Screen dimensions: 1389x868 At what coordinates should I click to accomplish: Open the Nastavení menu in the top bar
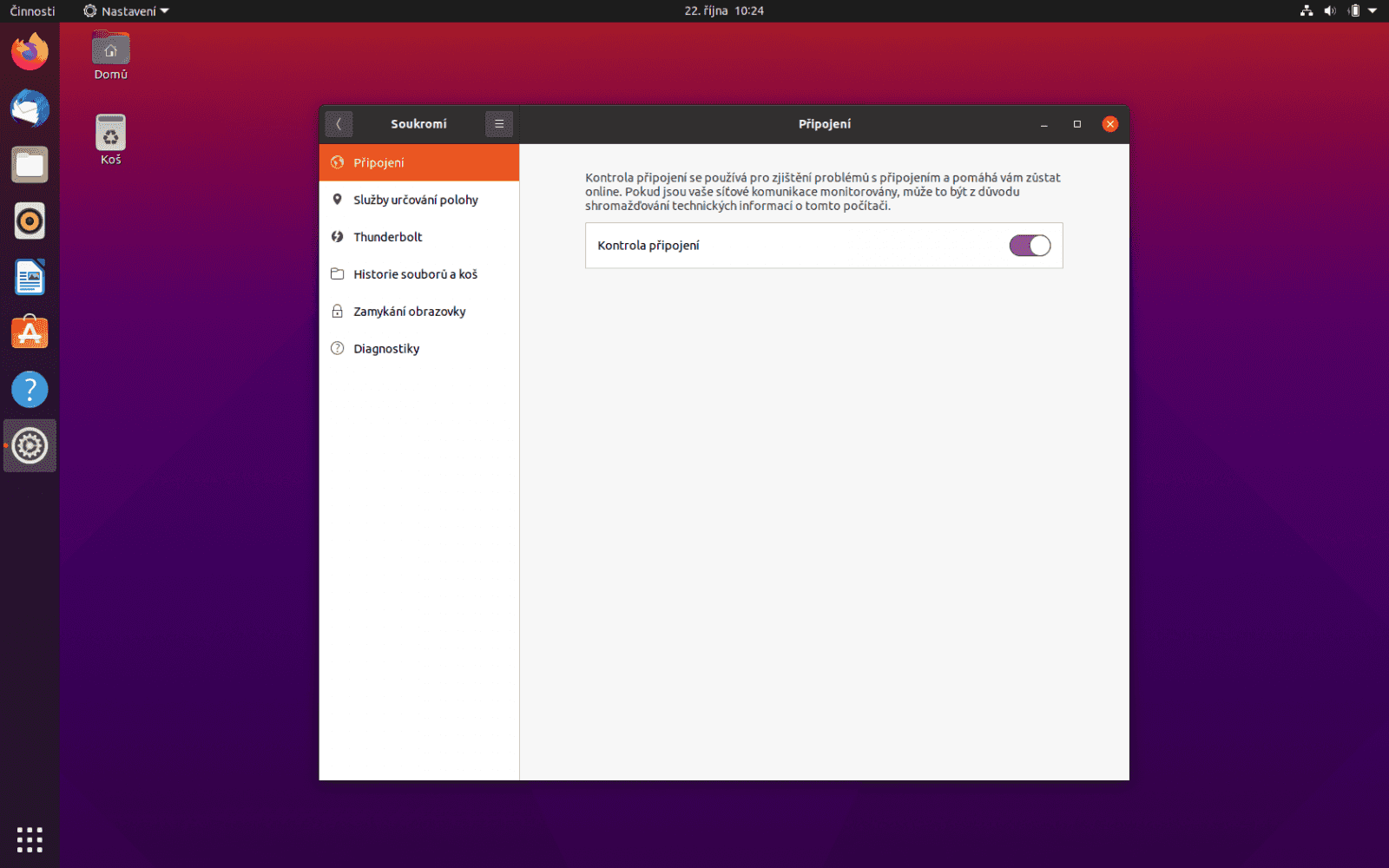pyautogui.click(x=125, y=10)
